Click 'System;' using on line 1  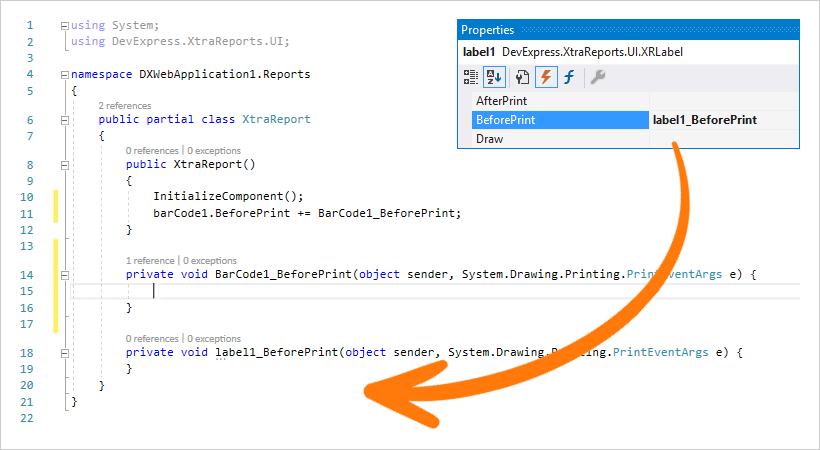click(135, 25)
